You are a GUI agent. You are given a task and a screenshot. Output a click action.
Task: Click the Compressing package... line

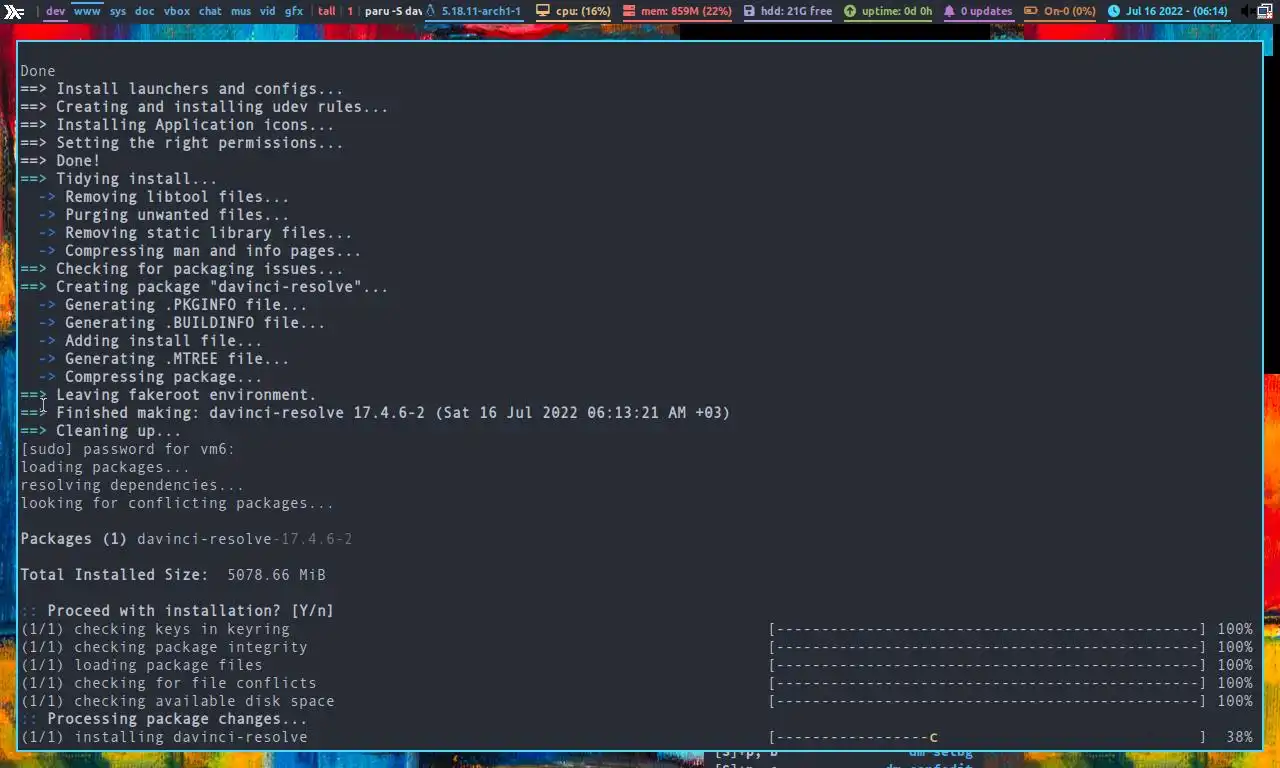tap(151, 377)
